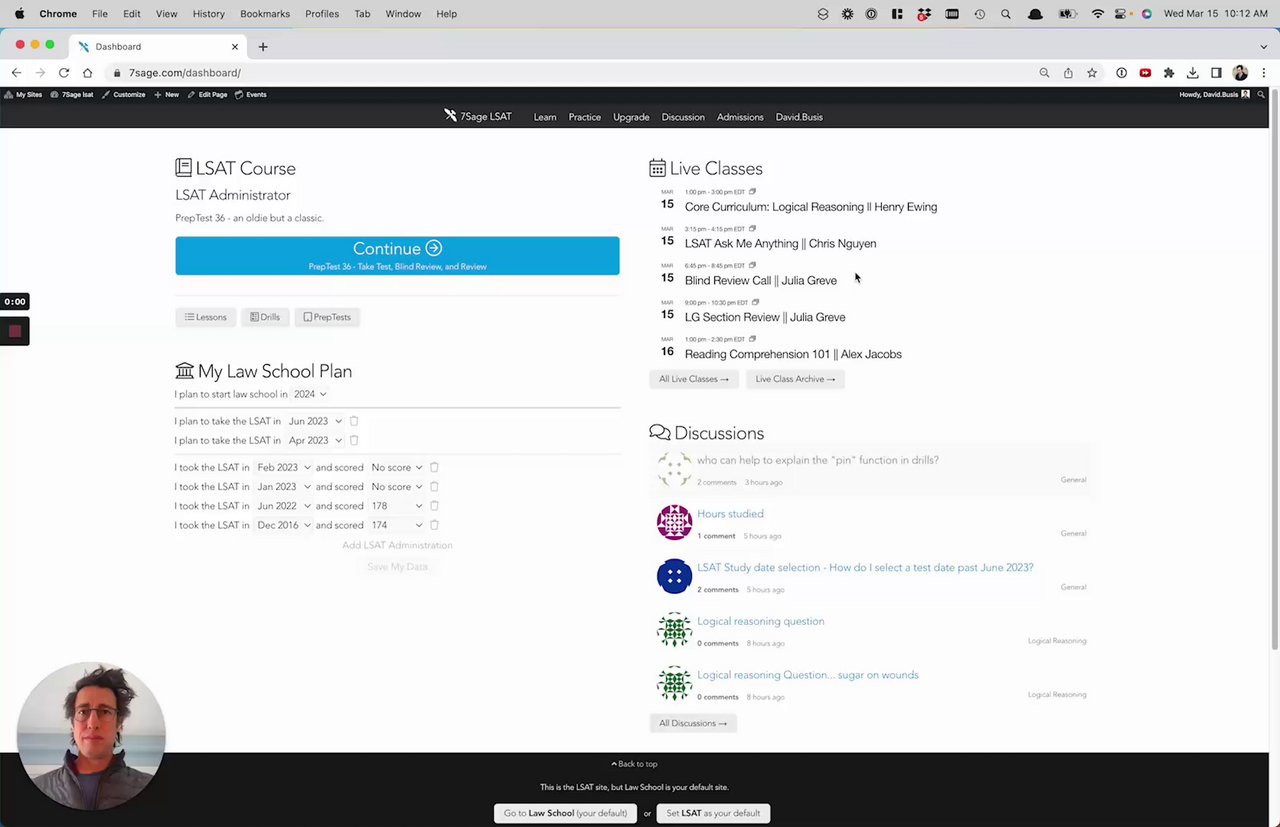Delete the Feb 2023 LSAT score row
The width and height of the screenshot is (1280, 827).
[434, 467]
